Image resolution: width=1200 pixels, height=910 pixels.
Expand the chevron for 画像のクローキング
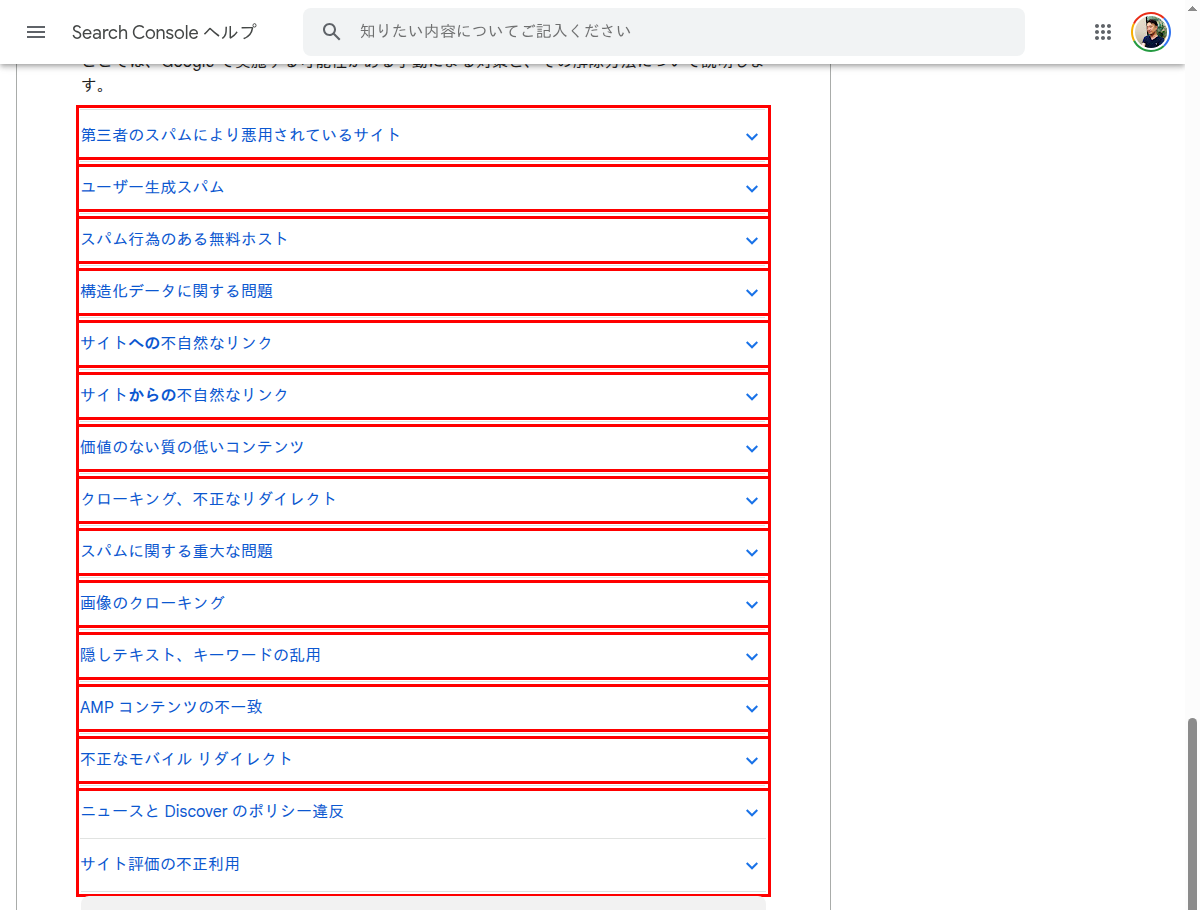752,605
